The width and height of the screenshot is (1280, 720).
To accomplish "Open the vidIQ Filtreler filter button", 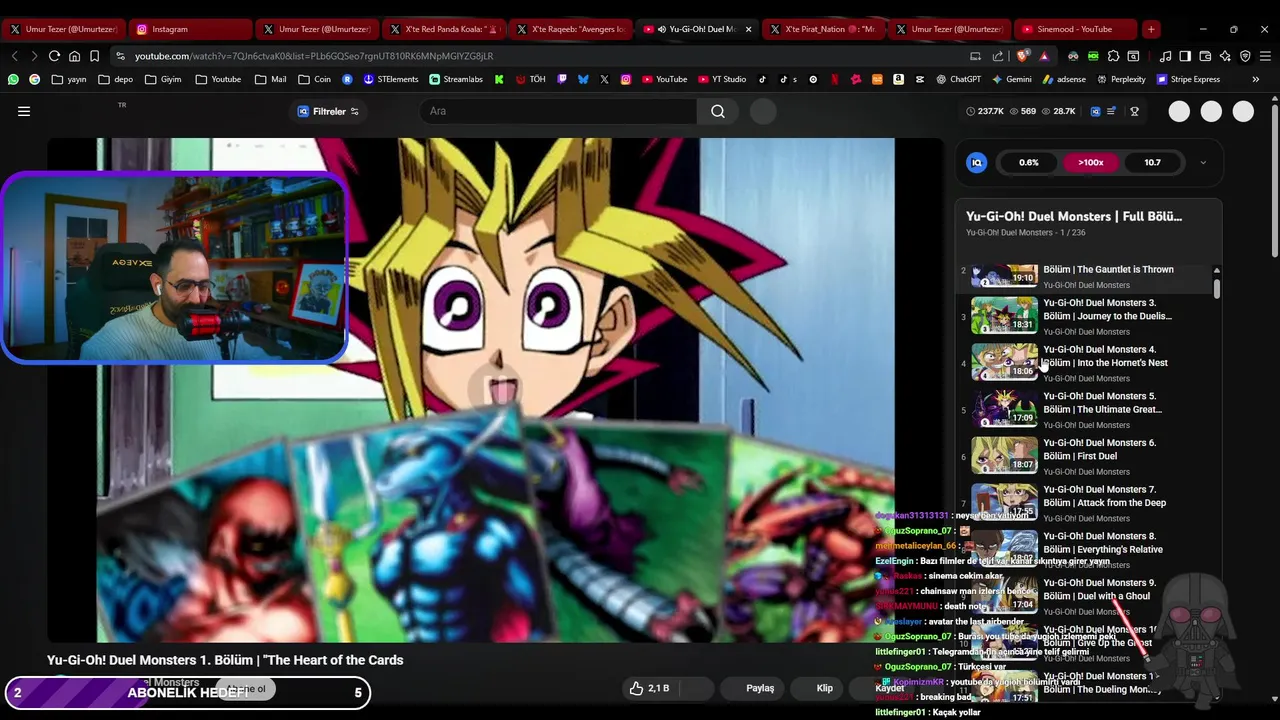I will 329,111.
